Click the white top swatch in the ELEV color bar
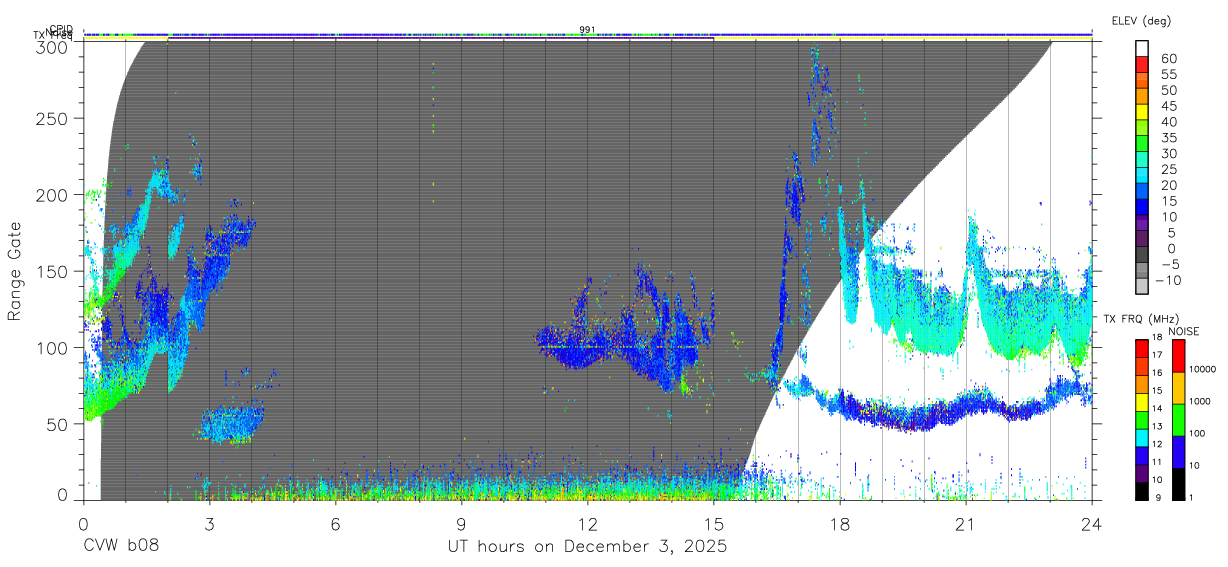Screen dimensions: 1228x567 (1142, 49)
